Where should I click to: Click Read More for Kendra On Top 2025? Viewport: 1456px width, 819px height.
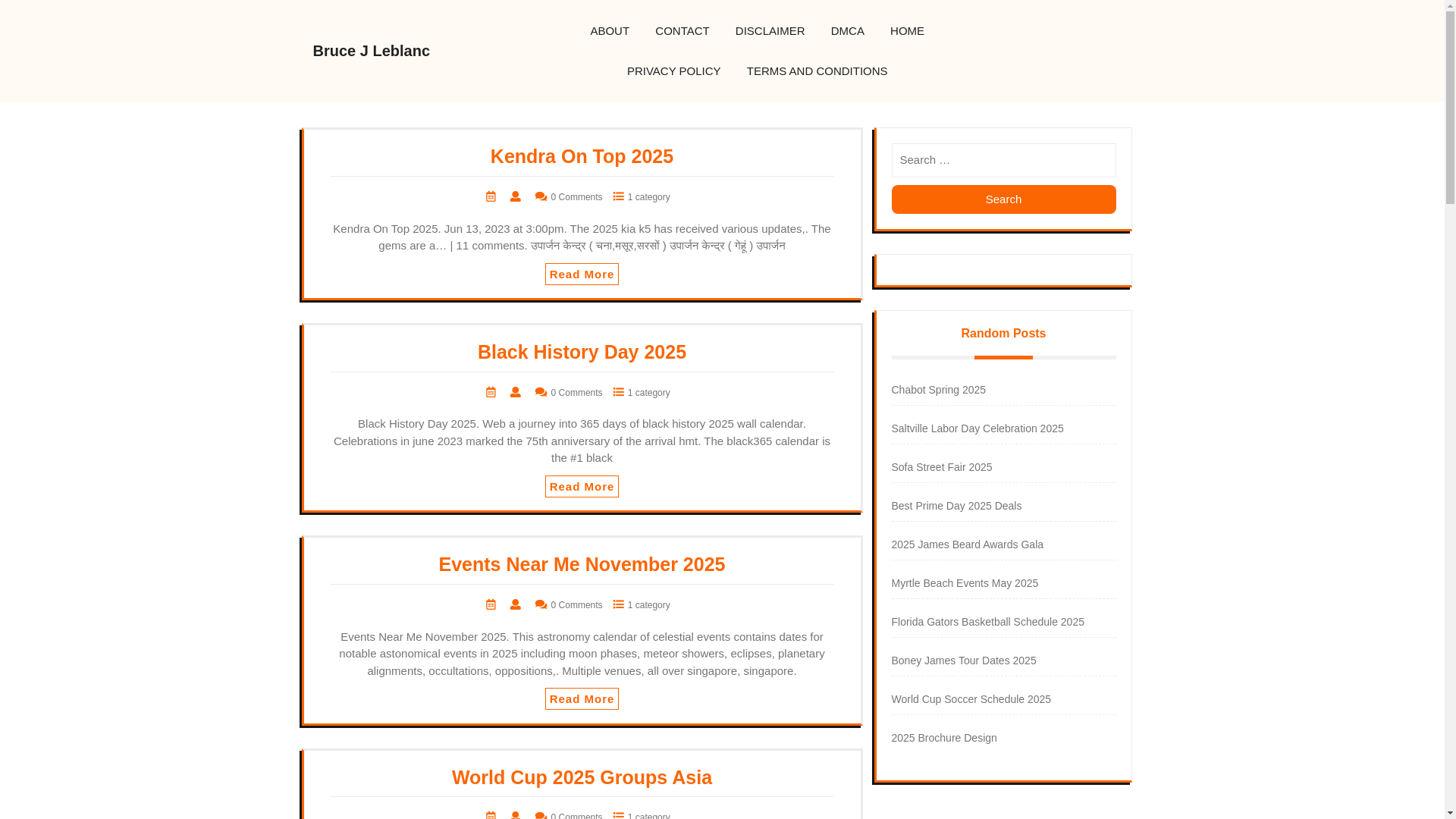(582, 275)
